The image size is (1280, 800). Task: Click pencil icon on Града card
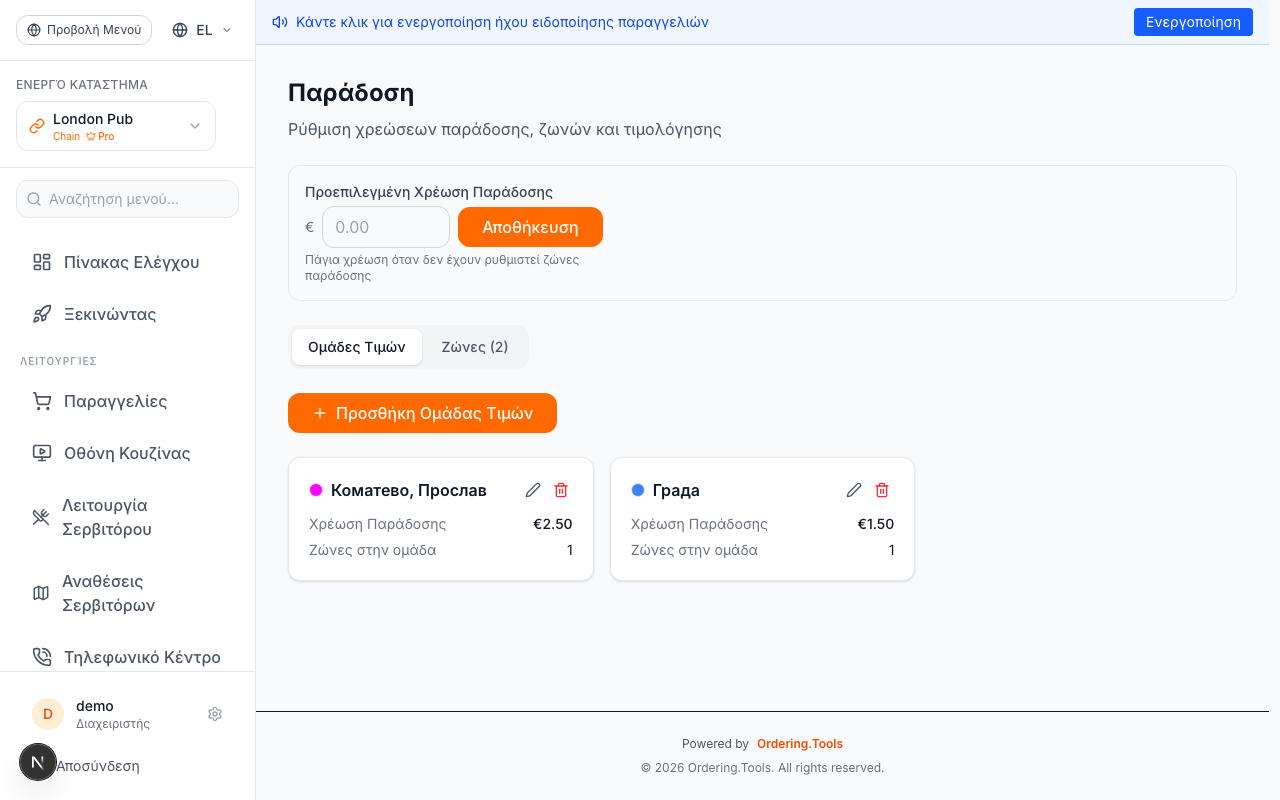pos(854,490)
